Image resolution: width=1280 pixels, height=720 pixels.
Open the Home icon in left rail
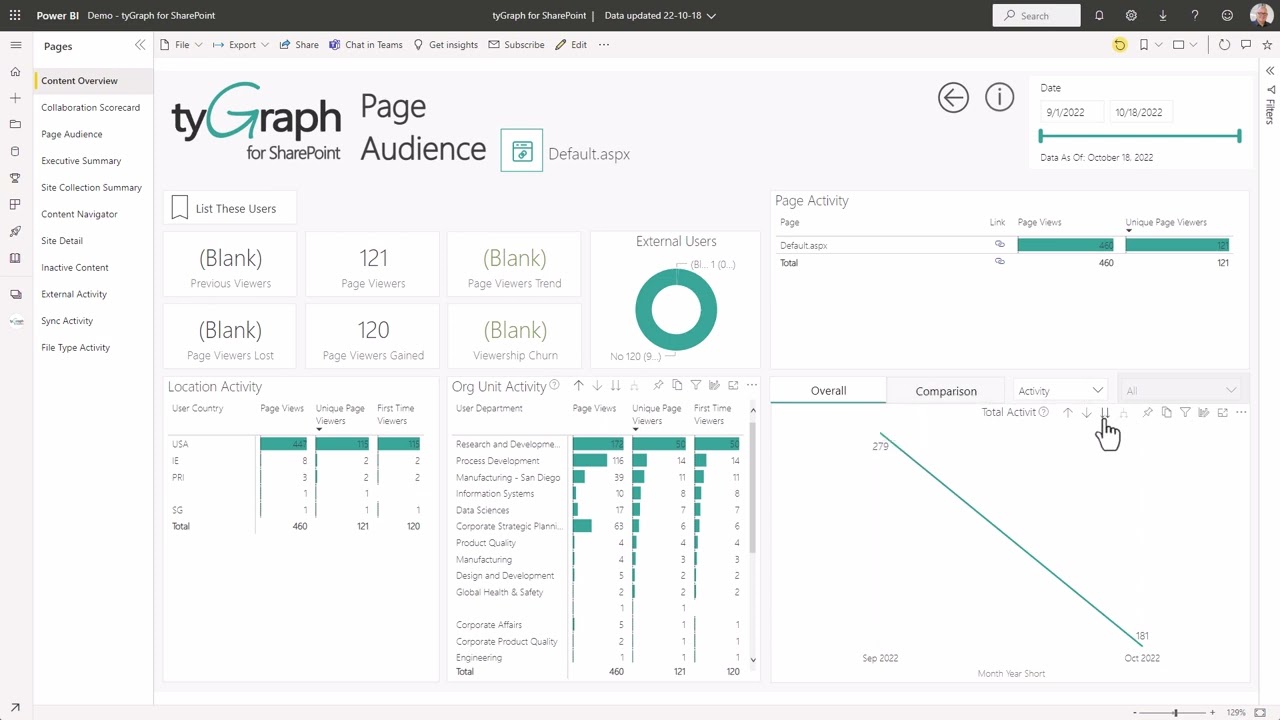click(x=15, y=72)
